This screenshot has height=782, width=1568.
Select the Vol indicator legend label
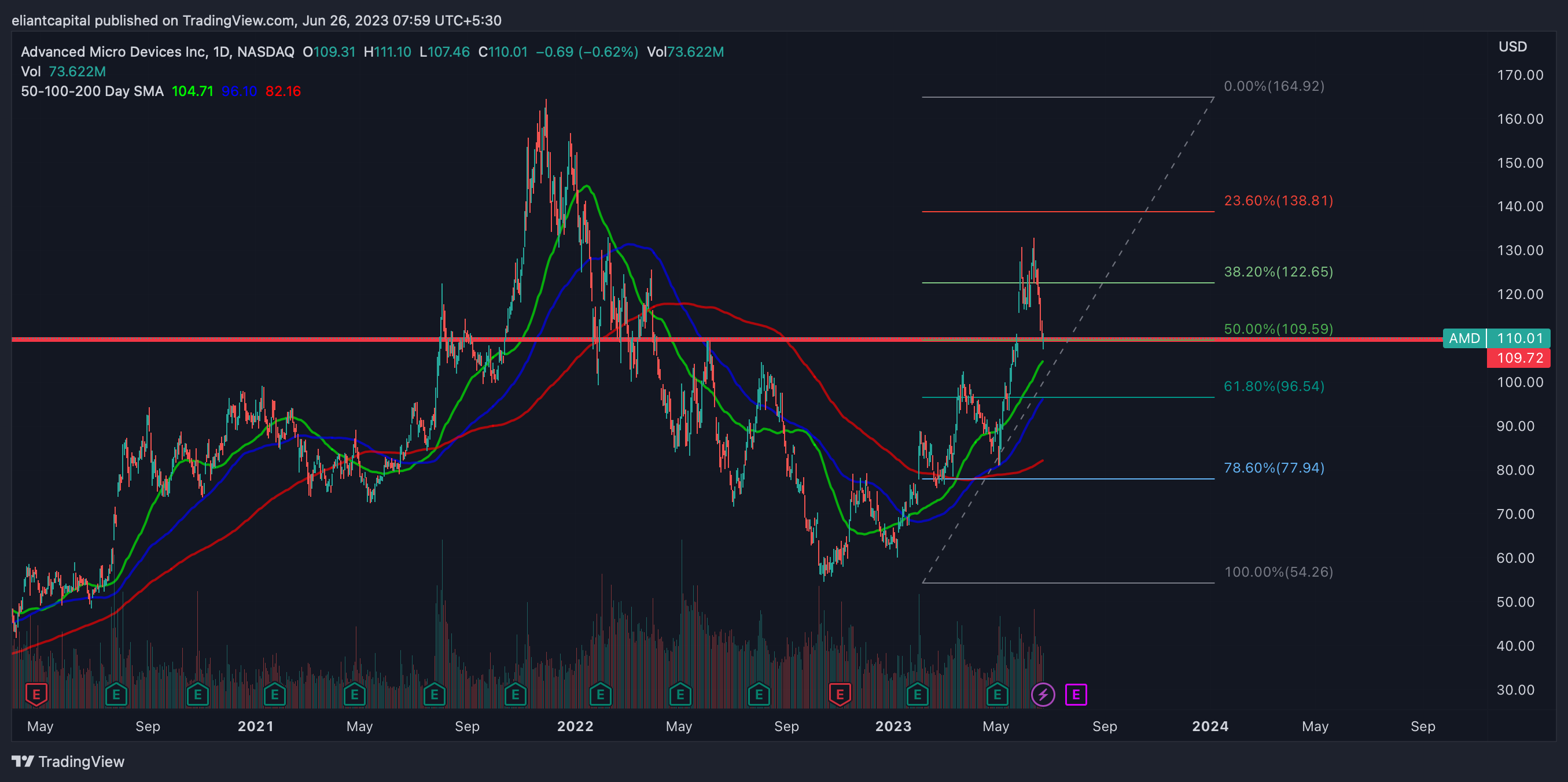click(x=31, y=72)
